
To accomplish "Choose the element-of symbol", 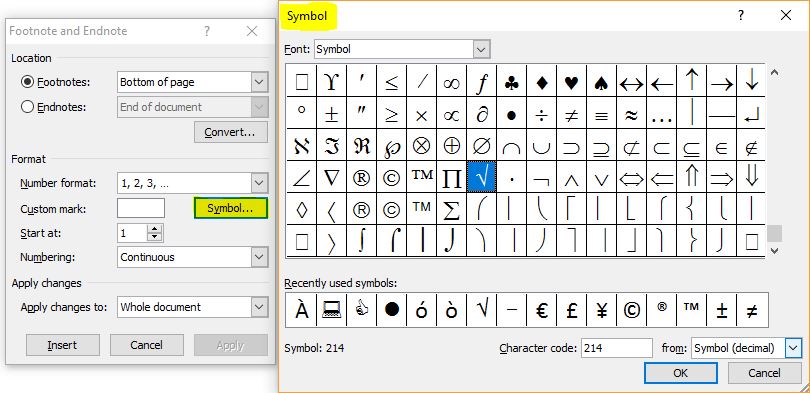I will 721,145.
